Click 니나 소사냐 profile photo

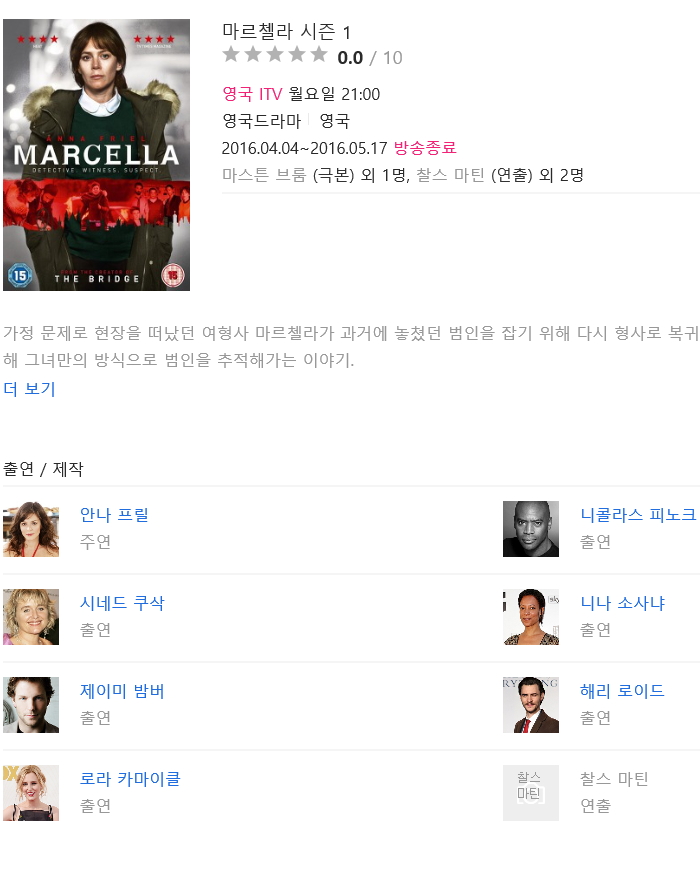pyautogui.click(x=531, y=617)
